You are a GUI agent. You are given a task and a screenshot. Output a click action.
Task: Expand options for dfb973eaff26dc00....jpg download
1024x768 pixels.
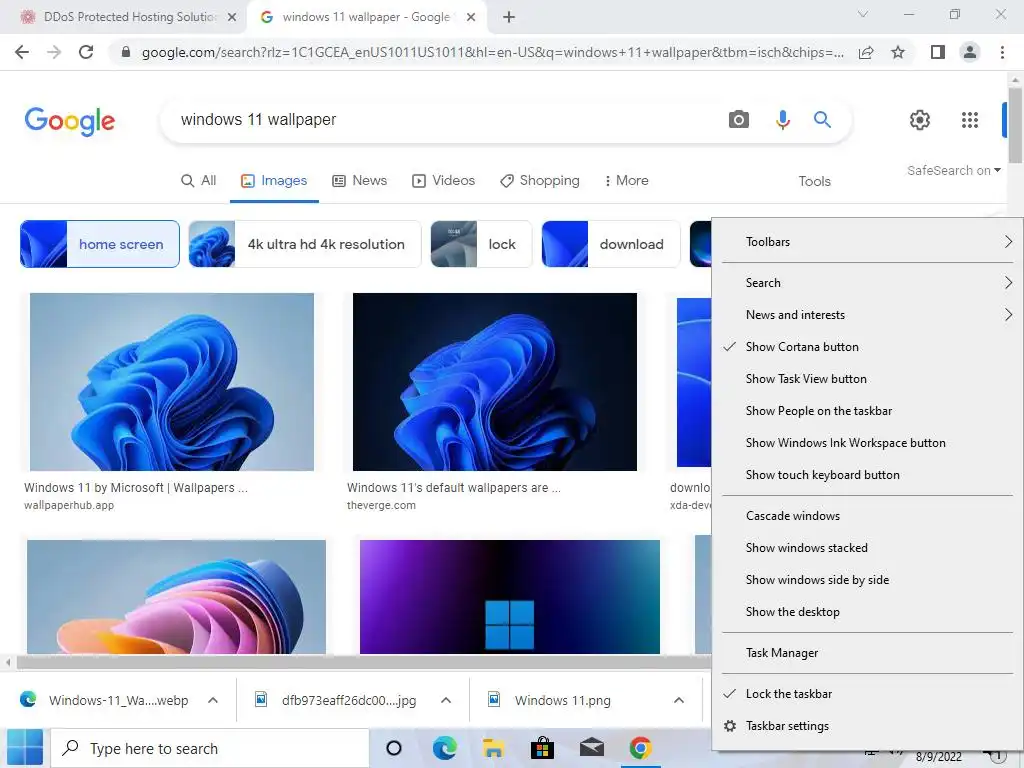(446, 700)
